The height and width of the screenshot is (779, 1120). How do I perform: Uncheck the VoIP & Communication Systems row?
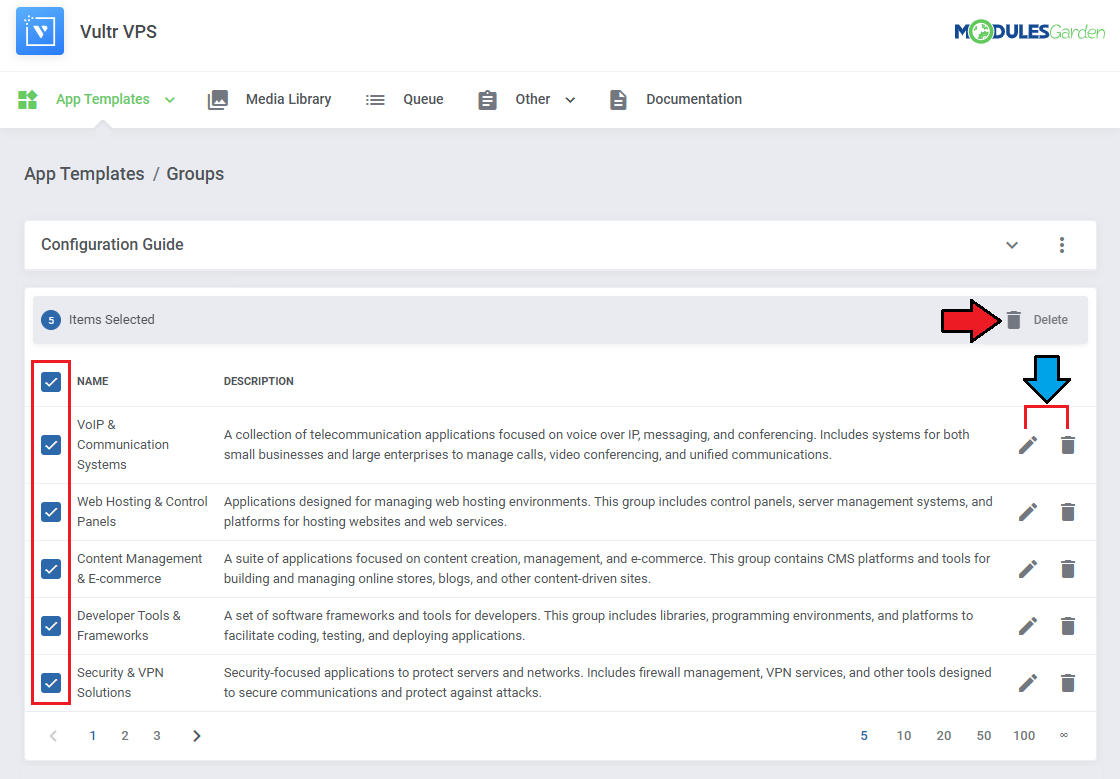51,445
